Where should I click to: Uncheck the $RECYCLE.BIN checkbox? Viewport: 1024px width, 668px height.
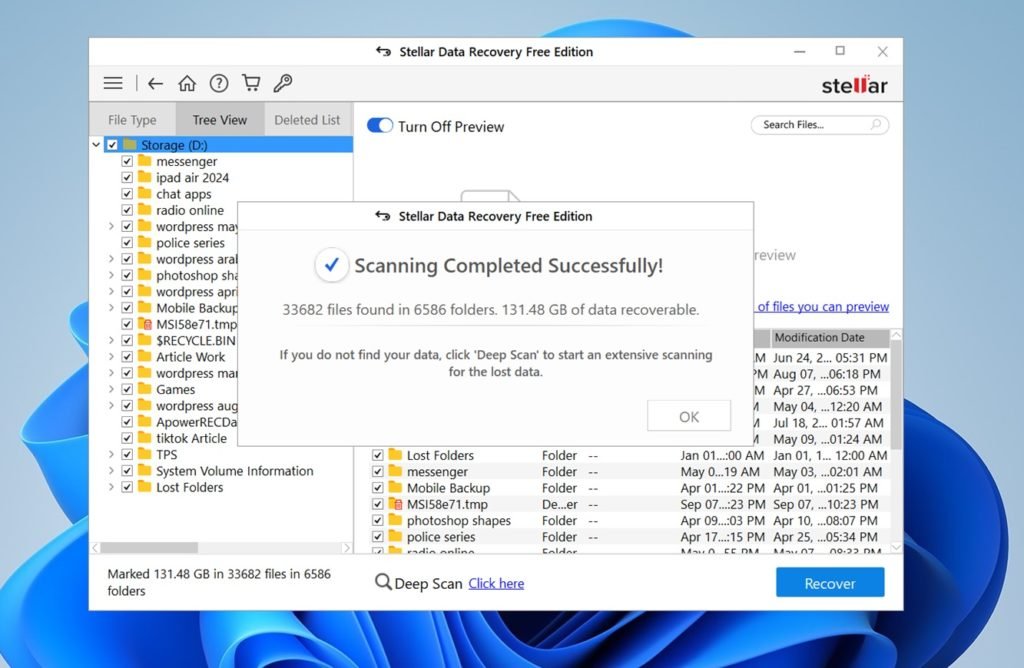pos(127,340)
